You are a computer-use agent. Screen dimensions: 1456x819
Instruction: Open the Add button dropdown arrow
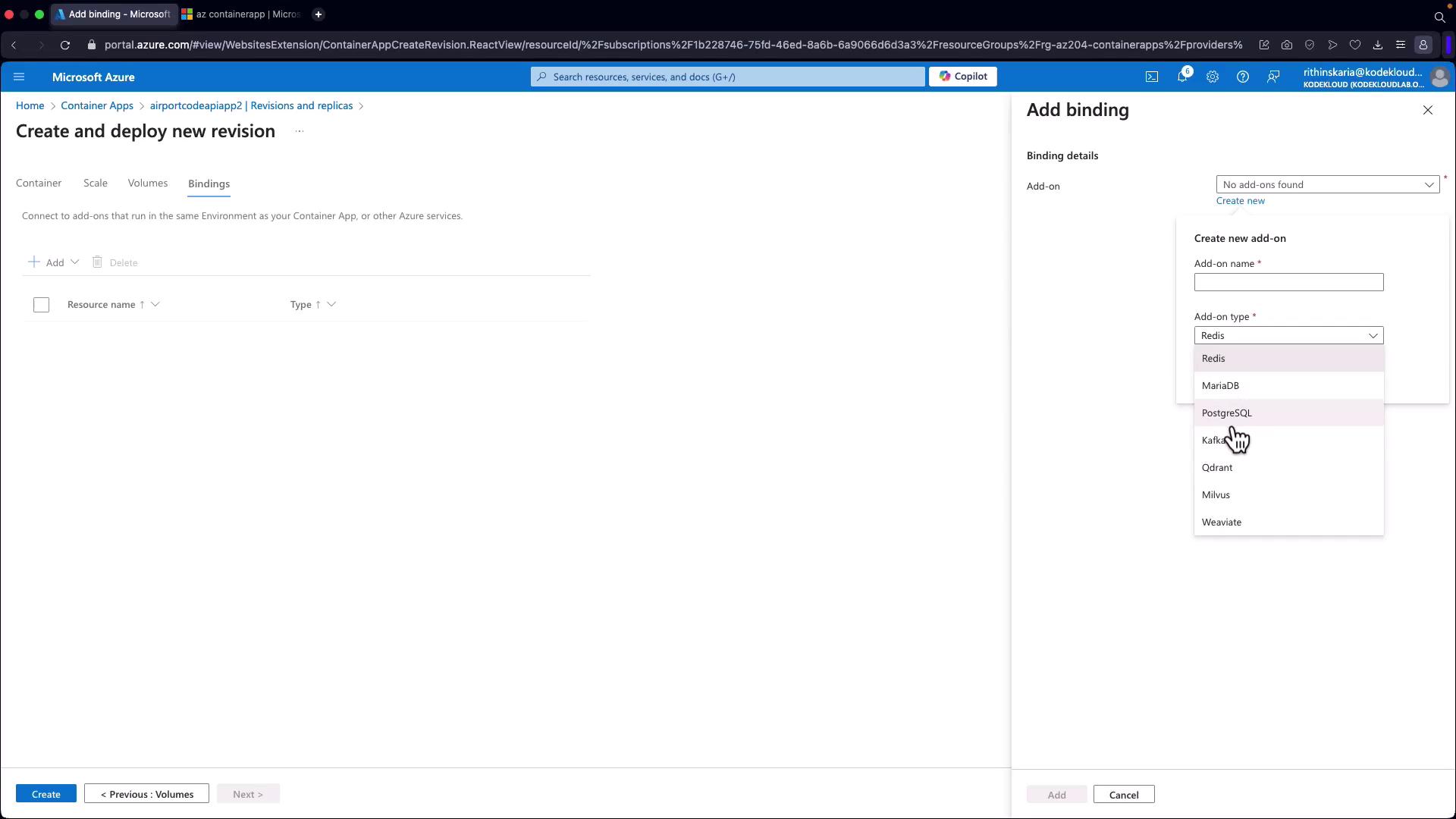[74, 262]
